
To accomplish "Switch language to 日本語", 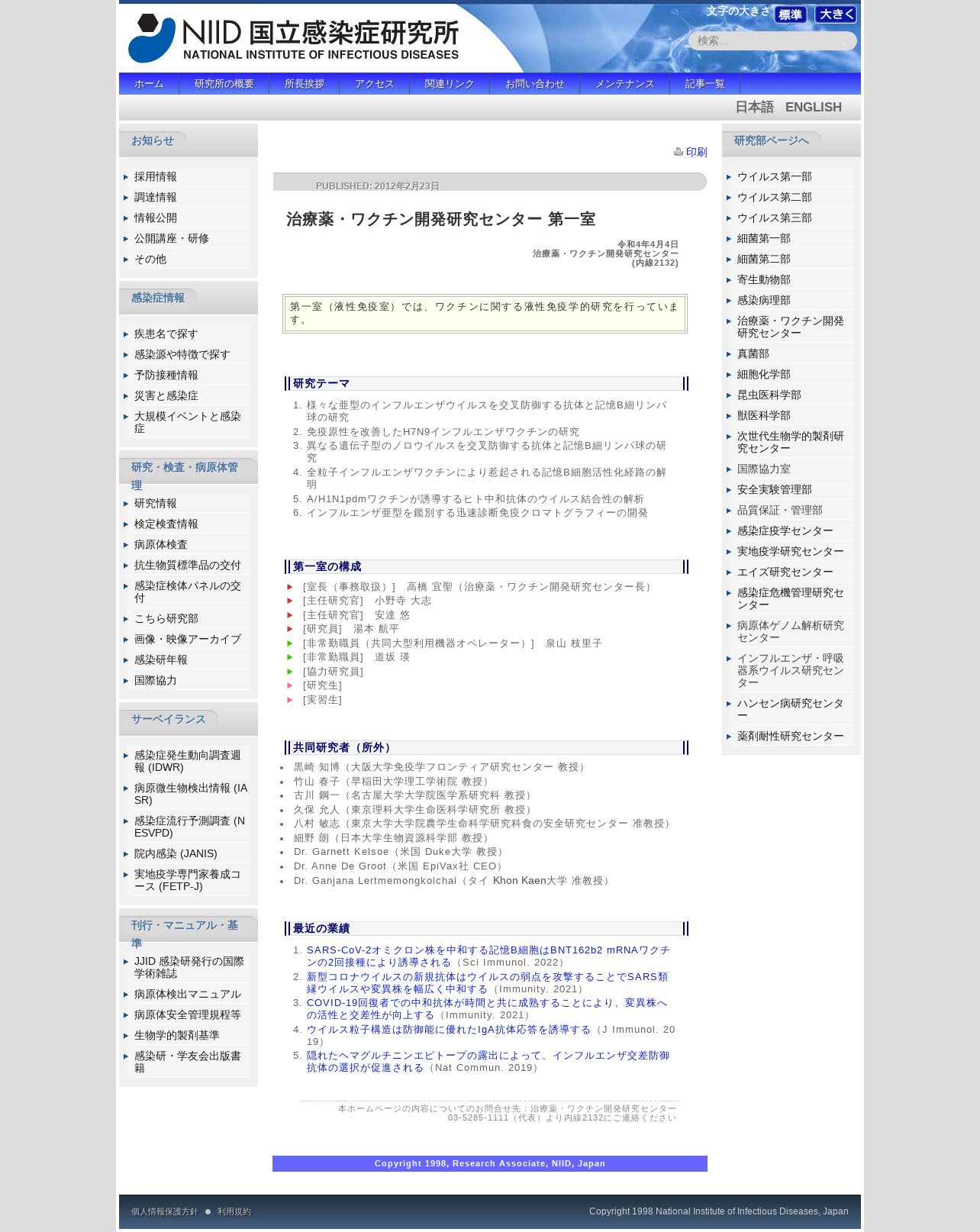I will tap(754, 108).
